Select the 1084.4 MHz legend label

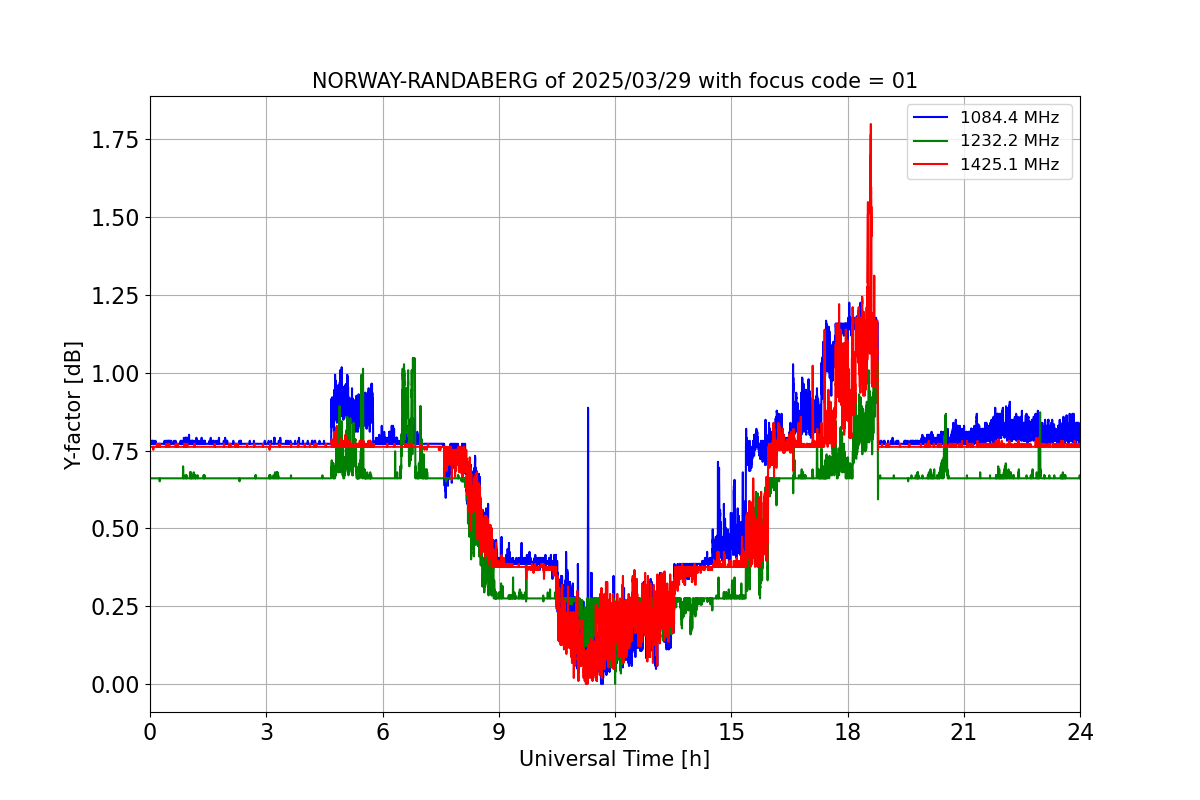coord(1009,118)
